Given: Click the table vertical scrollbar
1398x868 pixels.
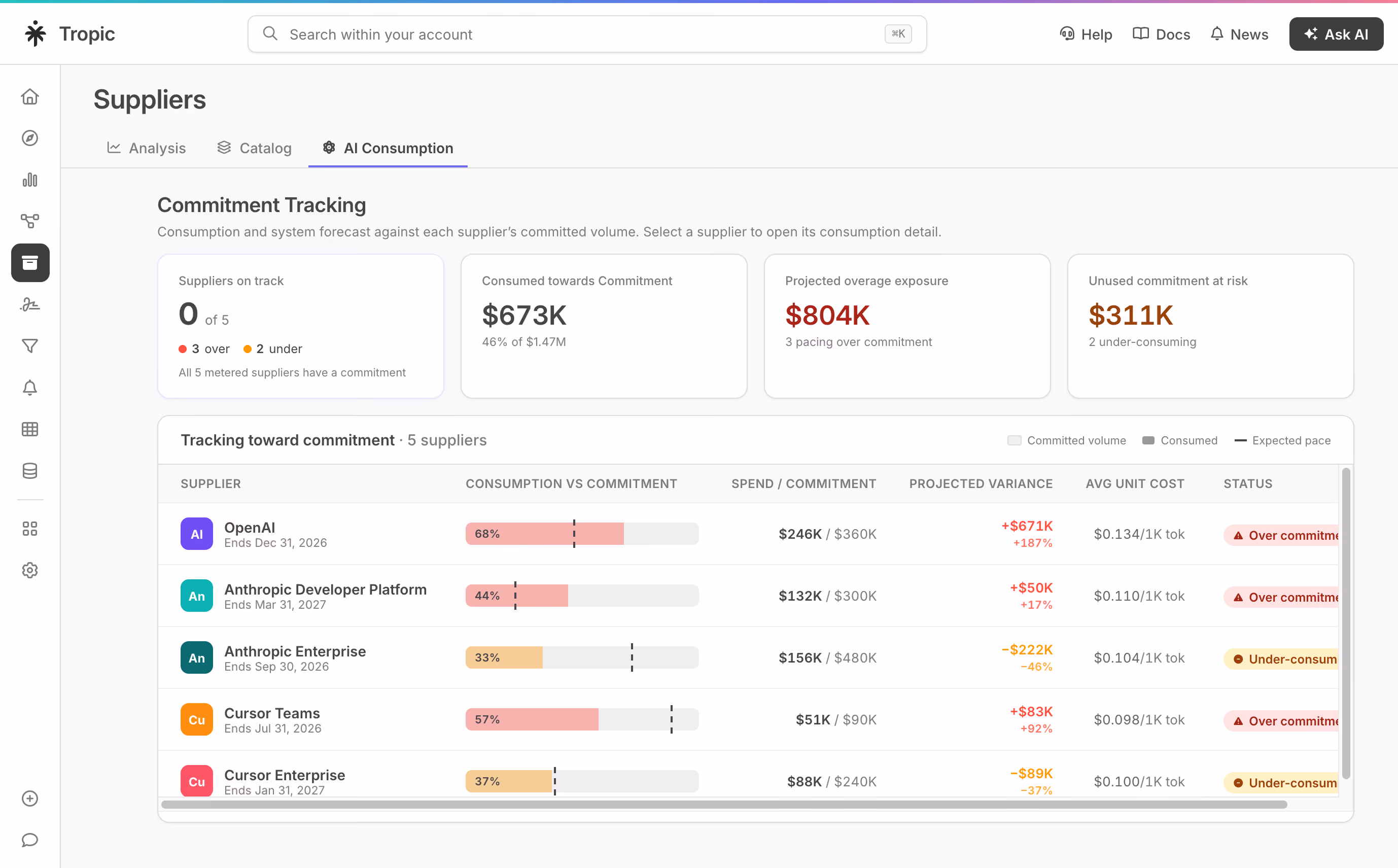Looking at the screenshot, I should [x=1346, y=623].
